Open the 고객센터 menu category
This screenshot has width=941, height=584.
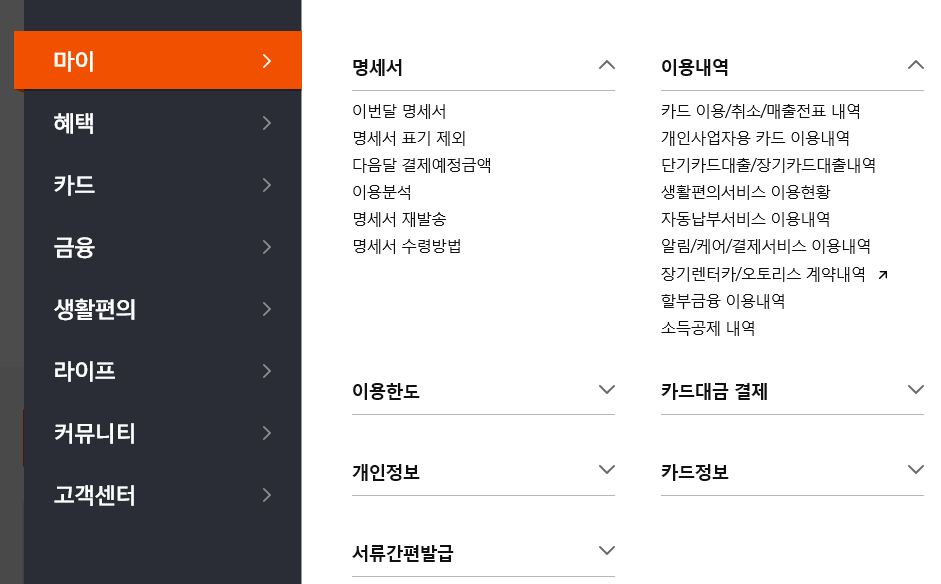(x=163, y=495)
